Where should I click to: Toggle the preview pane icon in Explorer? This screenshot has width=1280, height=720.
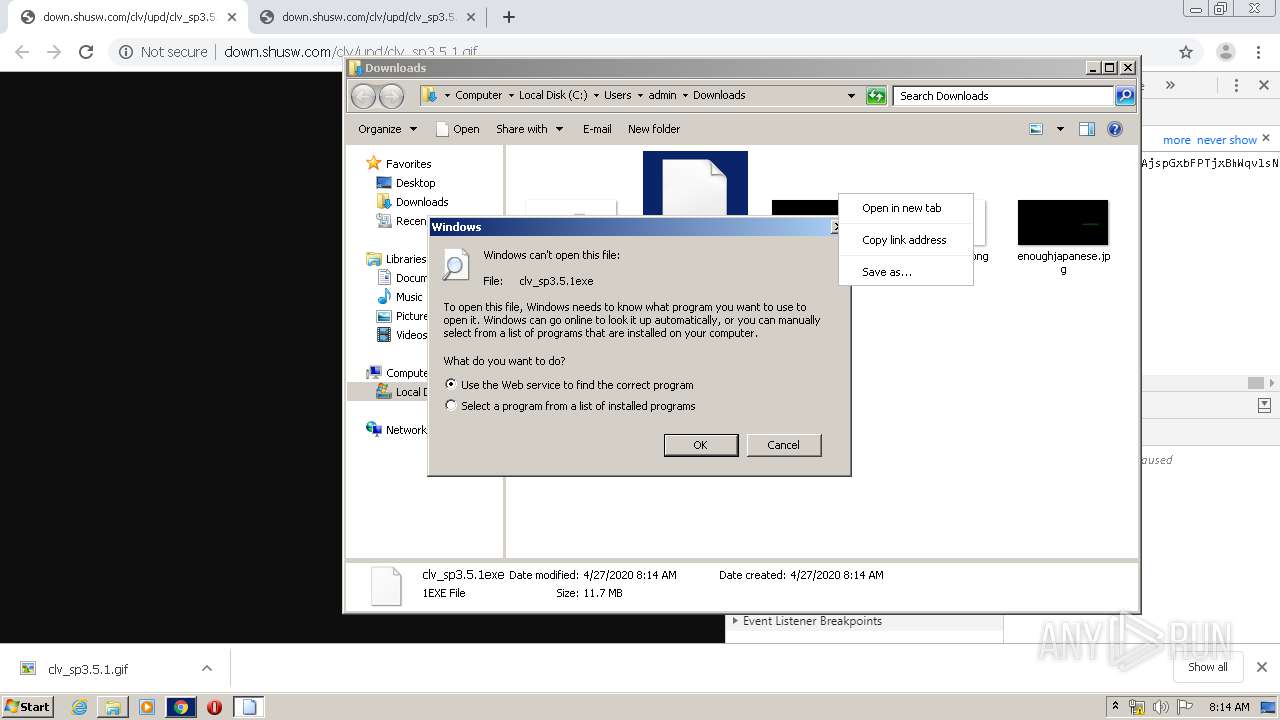(x=1087, y=129)
